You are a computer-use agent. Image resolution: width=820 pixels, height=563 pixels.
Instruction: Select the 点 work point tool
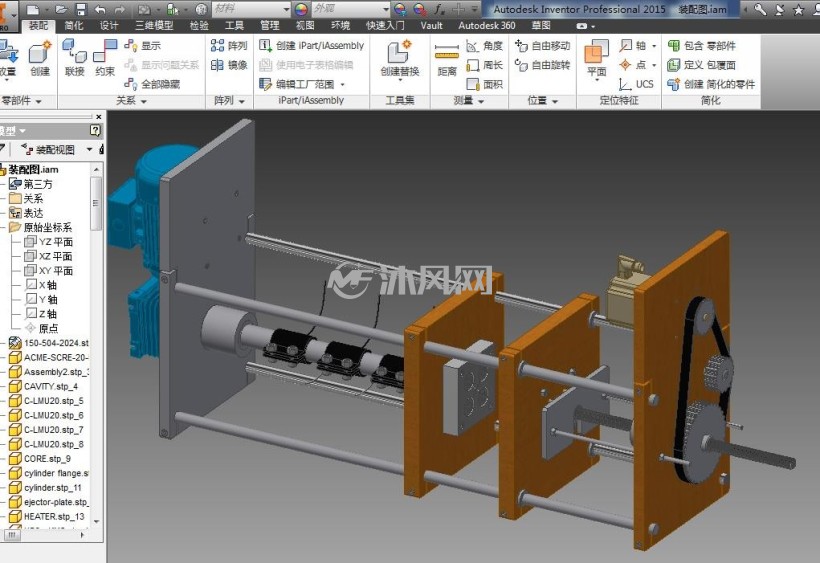click(637, 65)
